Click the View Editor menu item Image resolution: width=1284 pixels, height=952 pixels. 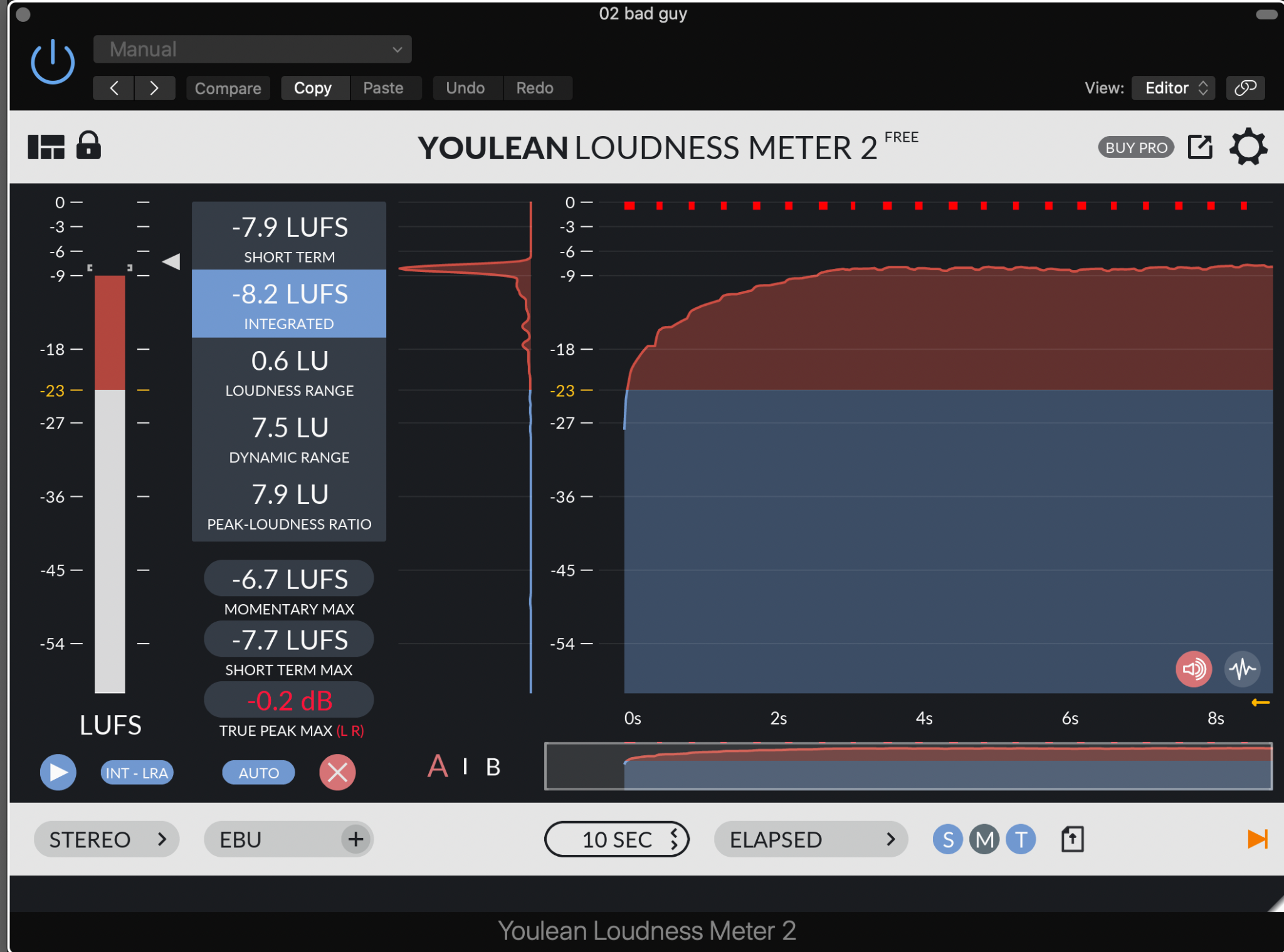coord(1174,87)
